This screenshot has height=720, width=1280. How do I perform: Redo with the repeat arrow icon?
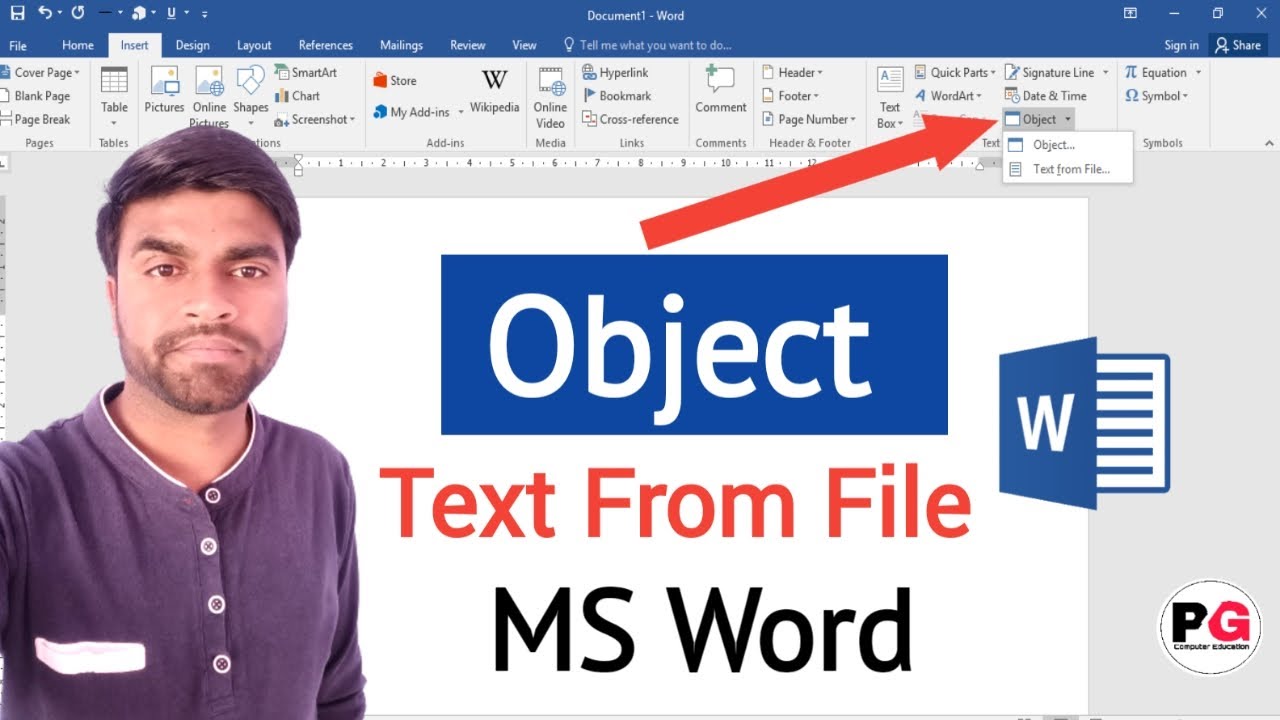pos(78,14)
